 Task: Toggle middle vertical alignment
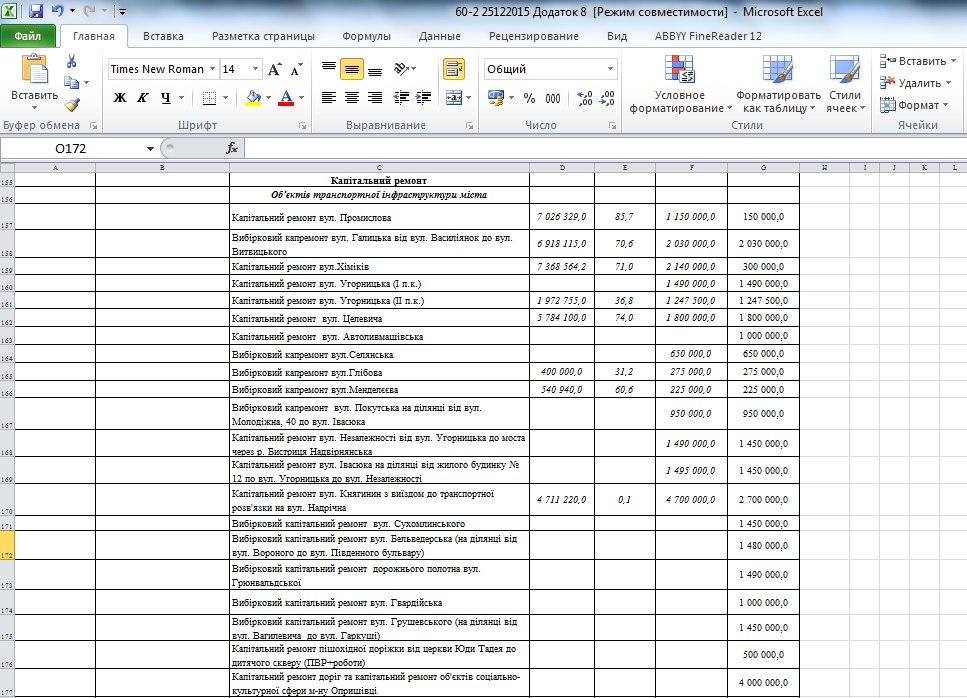(352, 69)
